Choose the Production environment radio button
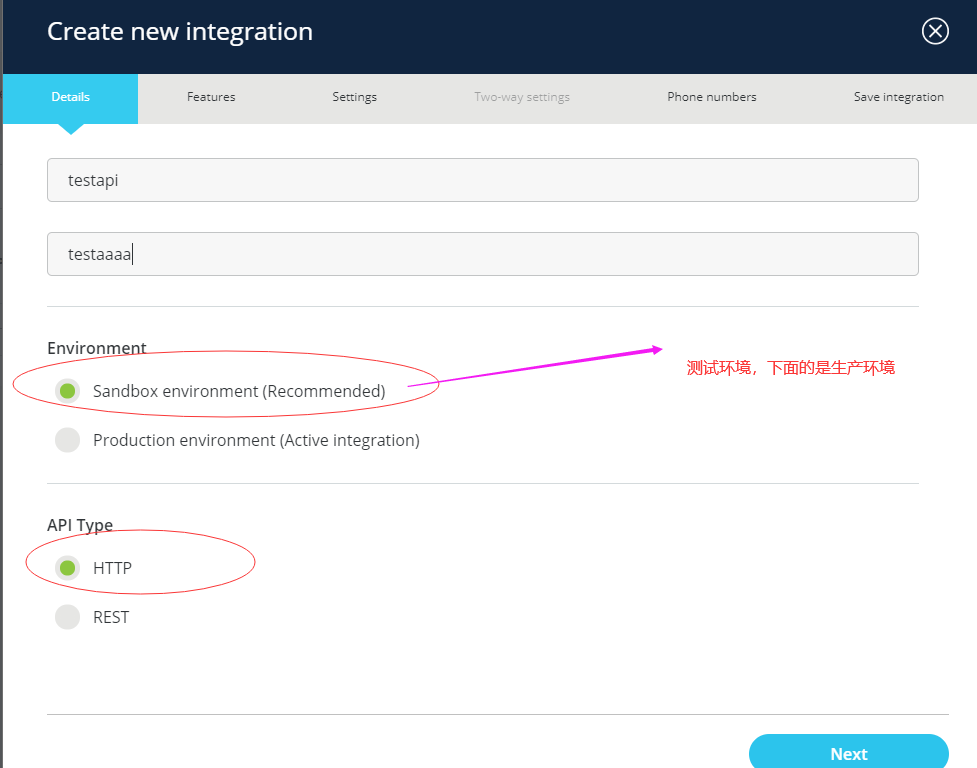977x768 pixels. point(68,440)
